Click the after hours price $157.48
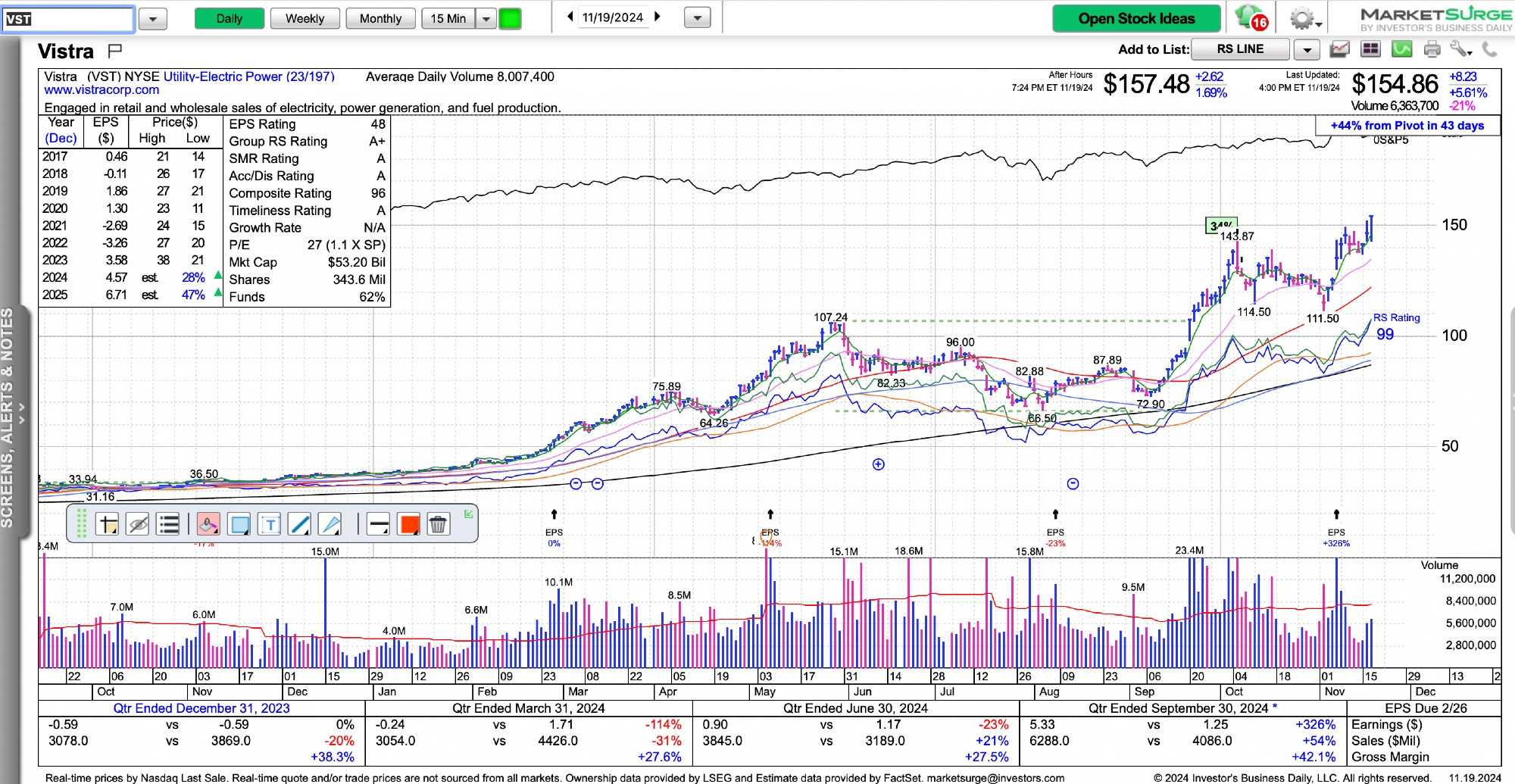Image resolution: width=1515 pixels, height=784 pixels. tap(1146, 84)
